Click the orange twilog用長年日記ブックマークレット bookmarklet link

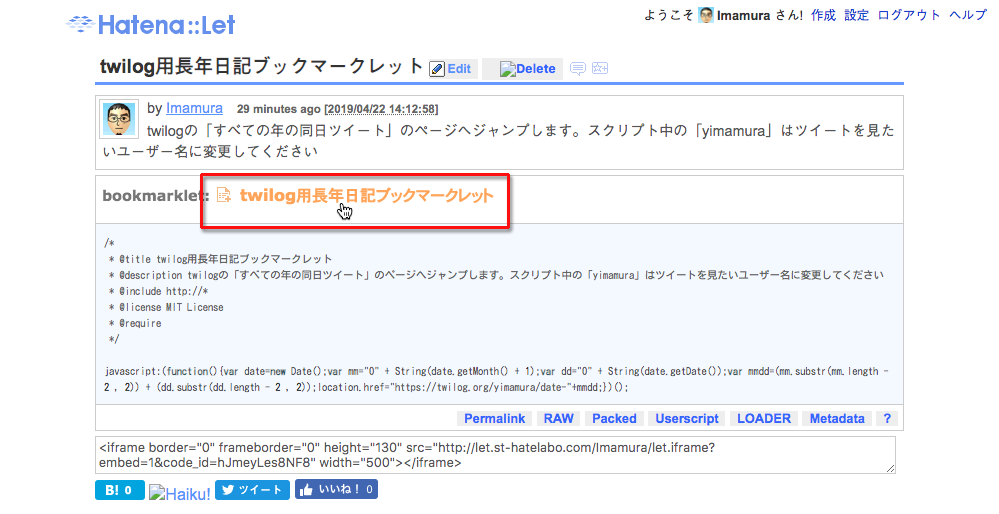[366, 196]
